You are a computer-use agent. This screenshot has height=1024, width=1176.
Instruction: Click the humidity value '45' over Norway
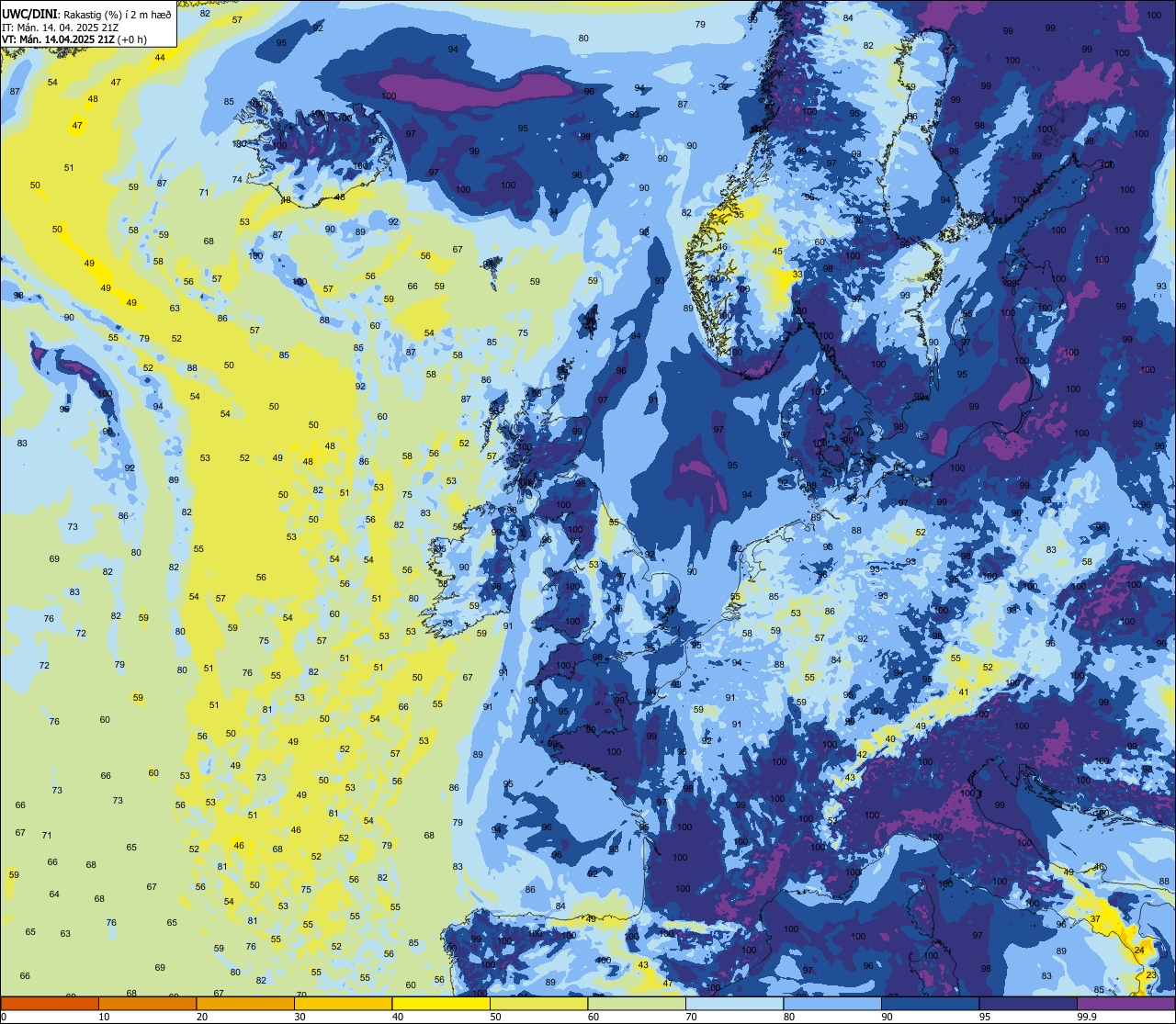[777, 252]
